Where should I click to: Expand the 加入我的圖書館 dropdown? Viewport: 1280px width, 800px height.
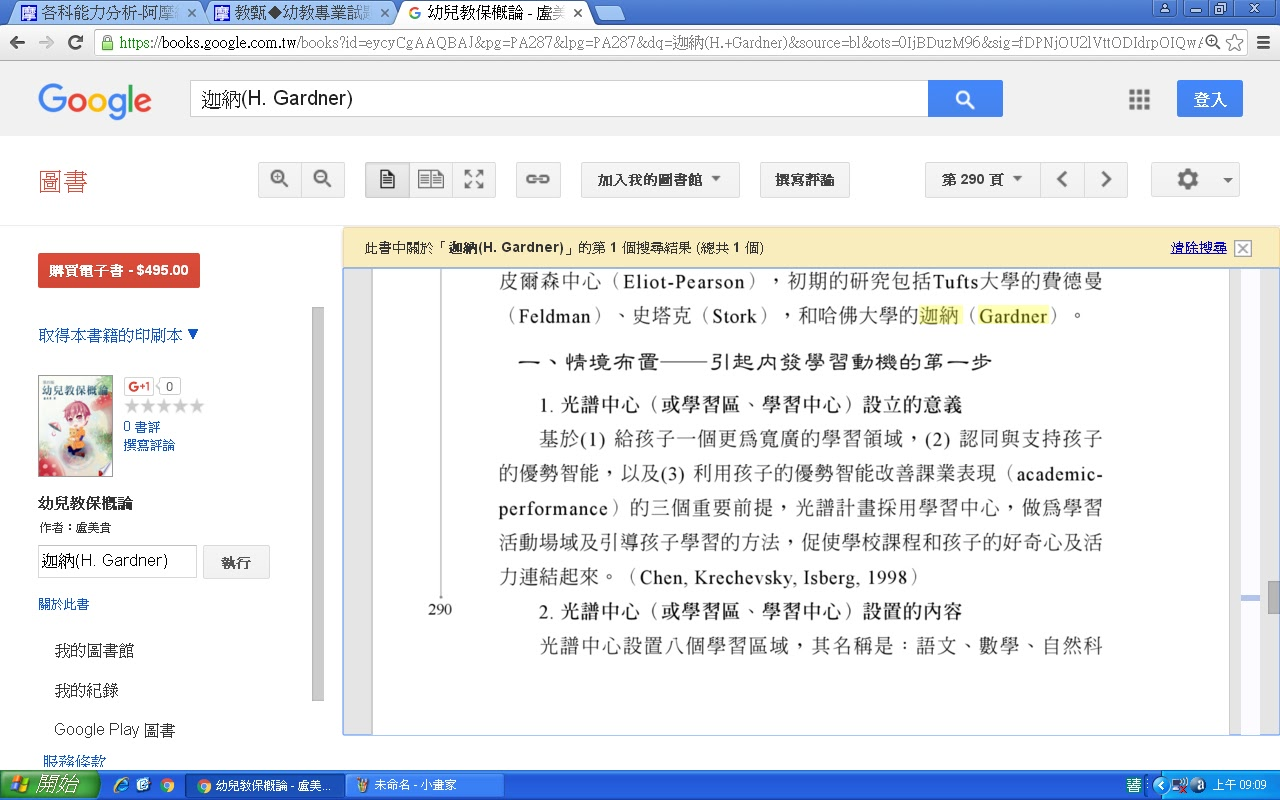660,180
